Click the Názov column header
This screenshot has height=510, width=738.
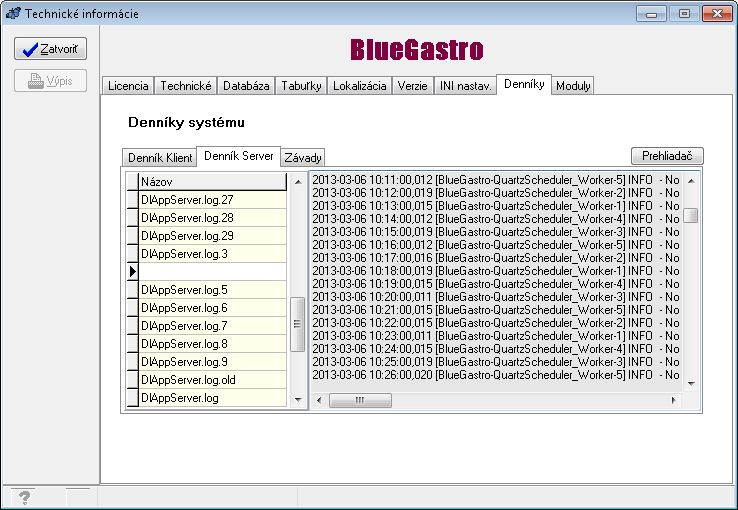(212, 182)
